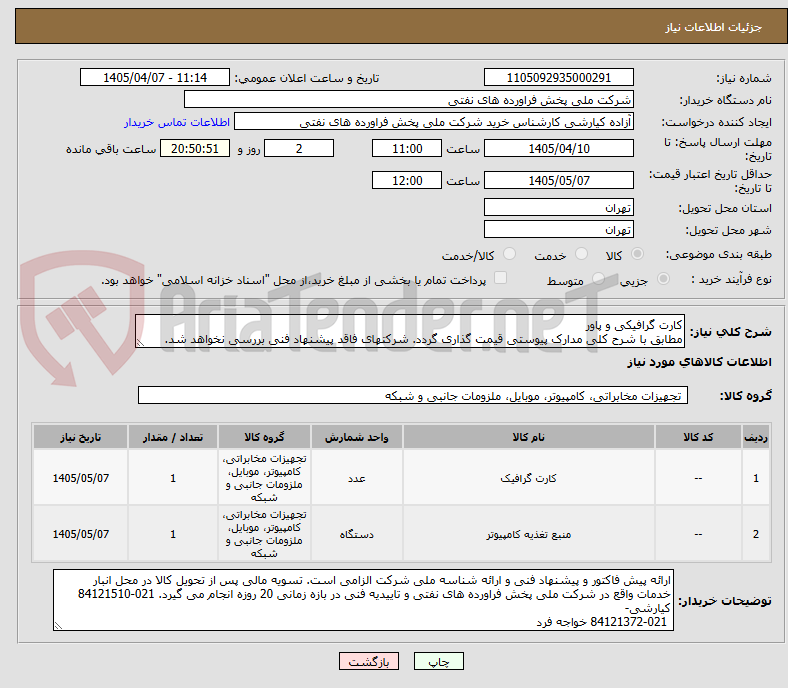788x688 pixels.
Task: Click the واحد شمارش column header
Action: (x=356, y=437)
